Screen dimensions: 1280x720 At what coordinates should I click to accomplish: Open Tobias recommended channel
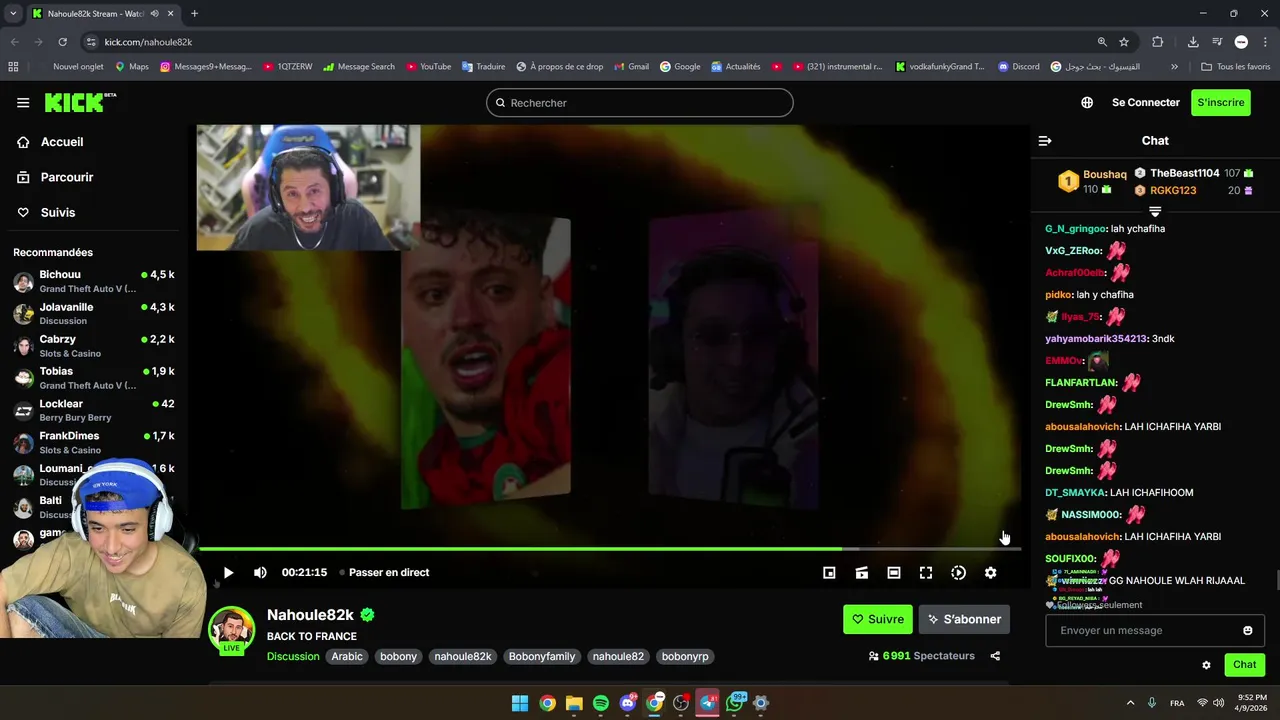point(94,378)
